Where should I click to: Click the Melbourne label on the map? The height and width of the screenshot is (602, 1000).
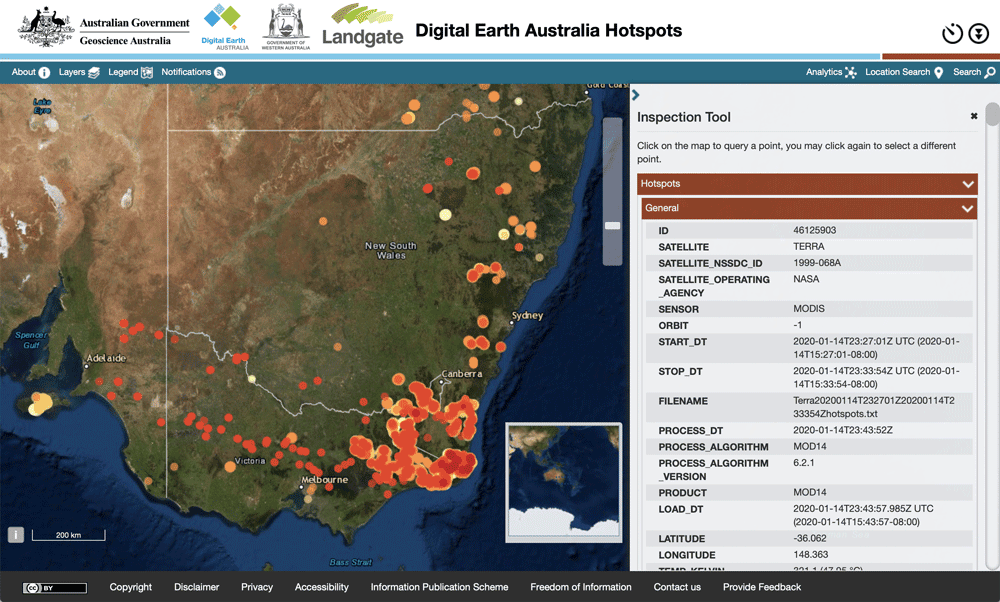(x=325, y=480)
